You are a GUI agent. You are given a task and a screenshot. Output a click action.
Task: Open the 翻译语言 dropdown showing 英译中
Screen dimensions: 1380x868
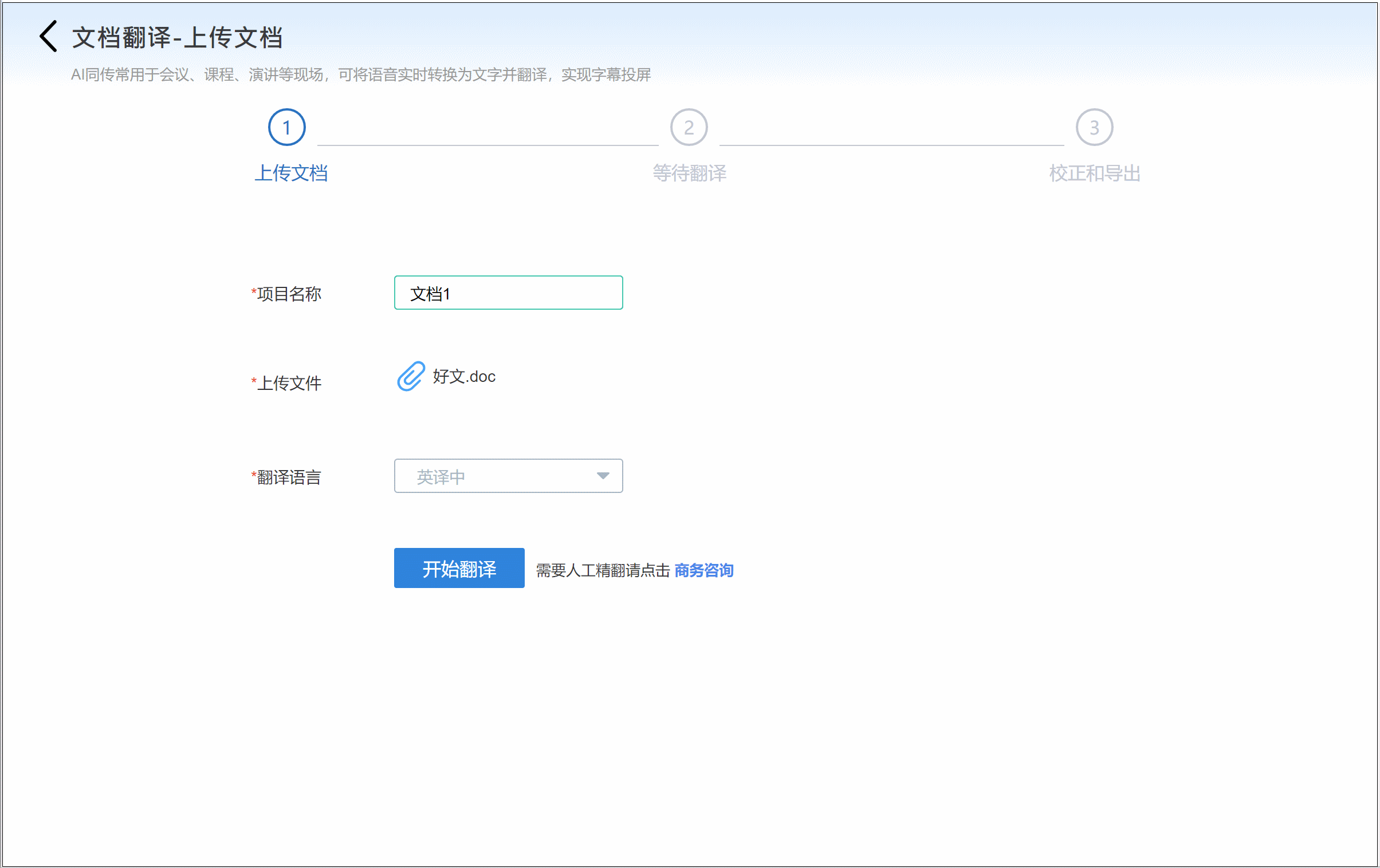tap(508, 476)
